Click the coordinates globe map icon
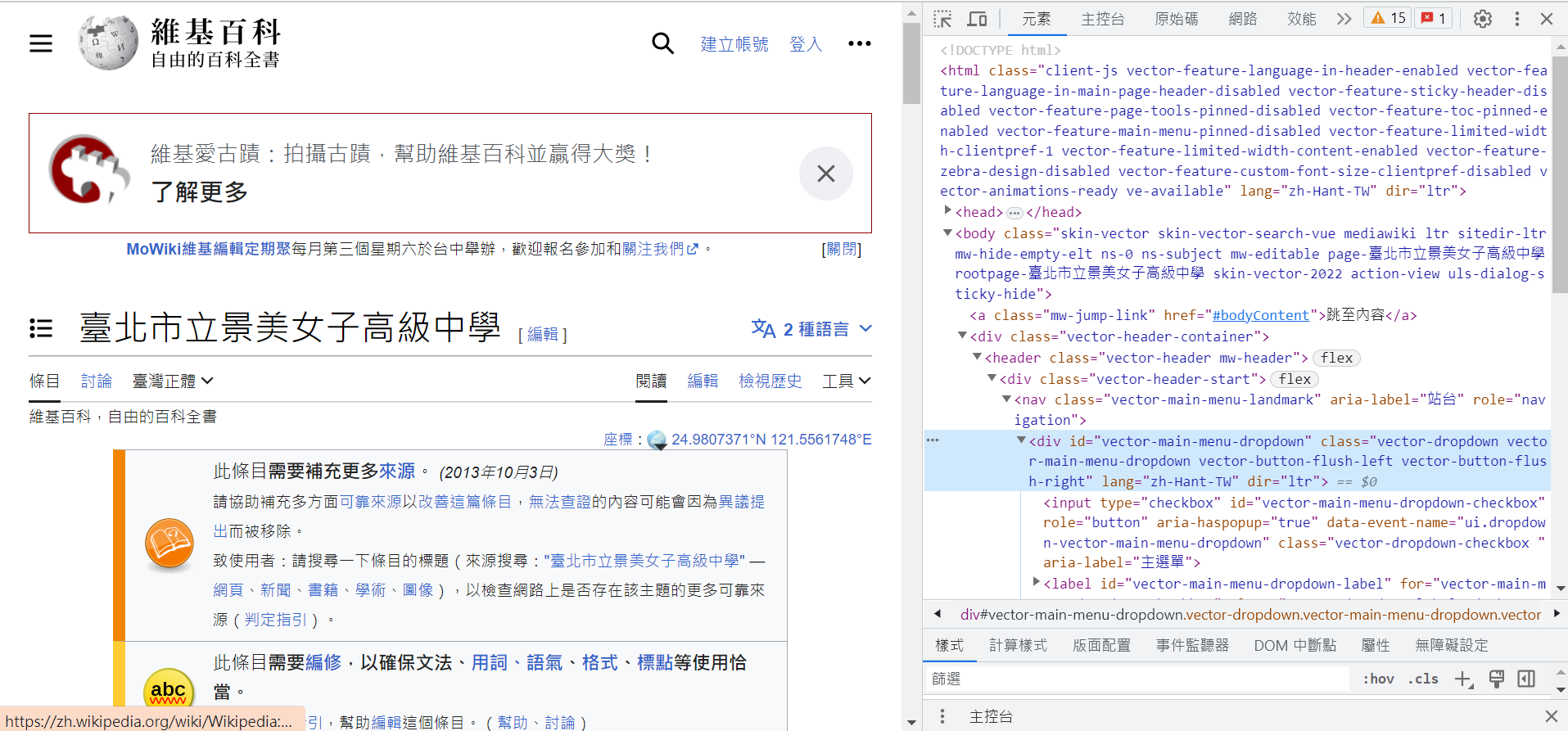Image resolution: width=1568 pixels, height=731 pixels. (657, 440)
